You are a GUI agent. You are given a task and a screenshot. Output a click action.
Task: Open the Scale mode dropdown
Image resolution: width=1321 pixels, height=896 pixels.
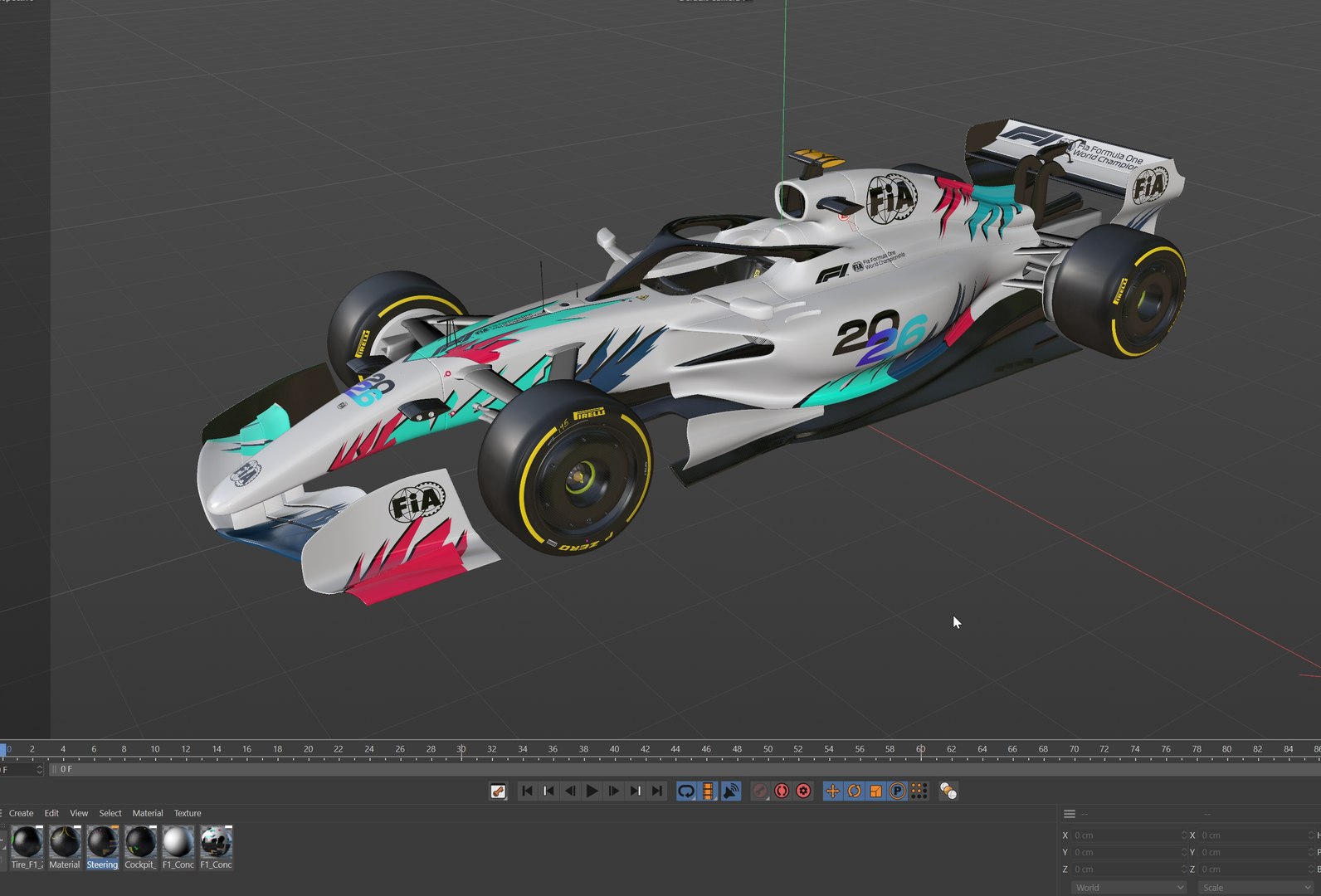(1255, 888)
